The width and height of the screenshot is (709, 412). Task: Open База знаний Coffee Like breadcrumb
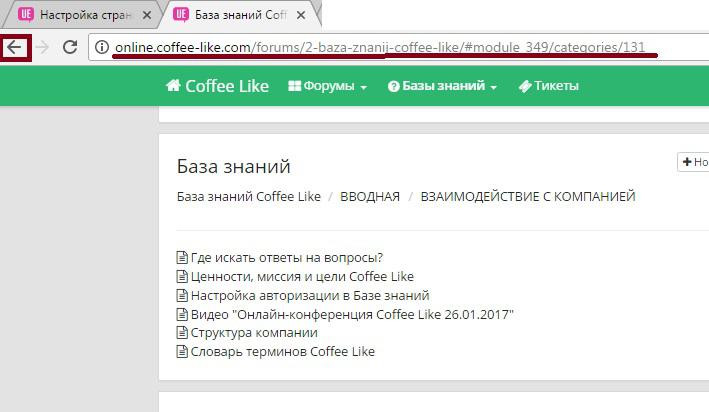[x=249, y=197]
